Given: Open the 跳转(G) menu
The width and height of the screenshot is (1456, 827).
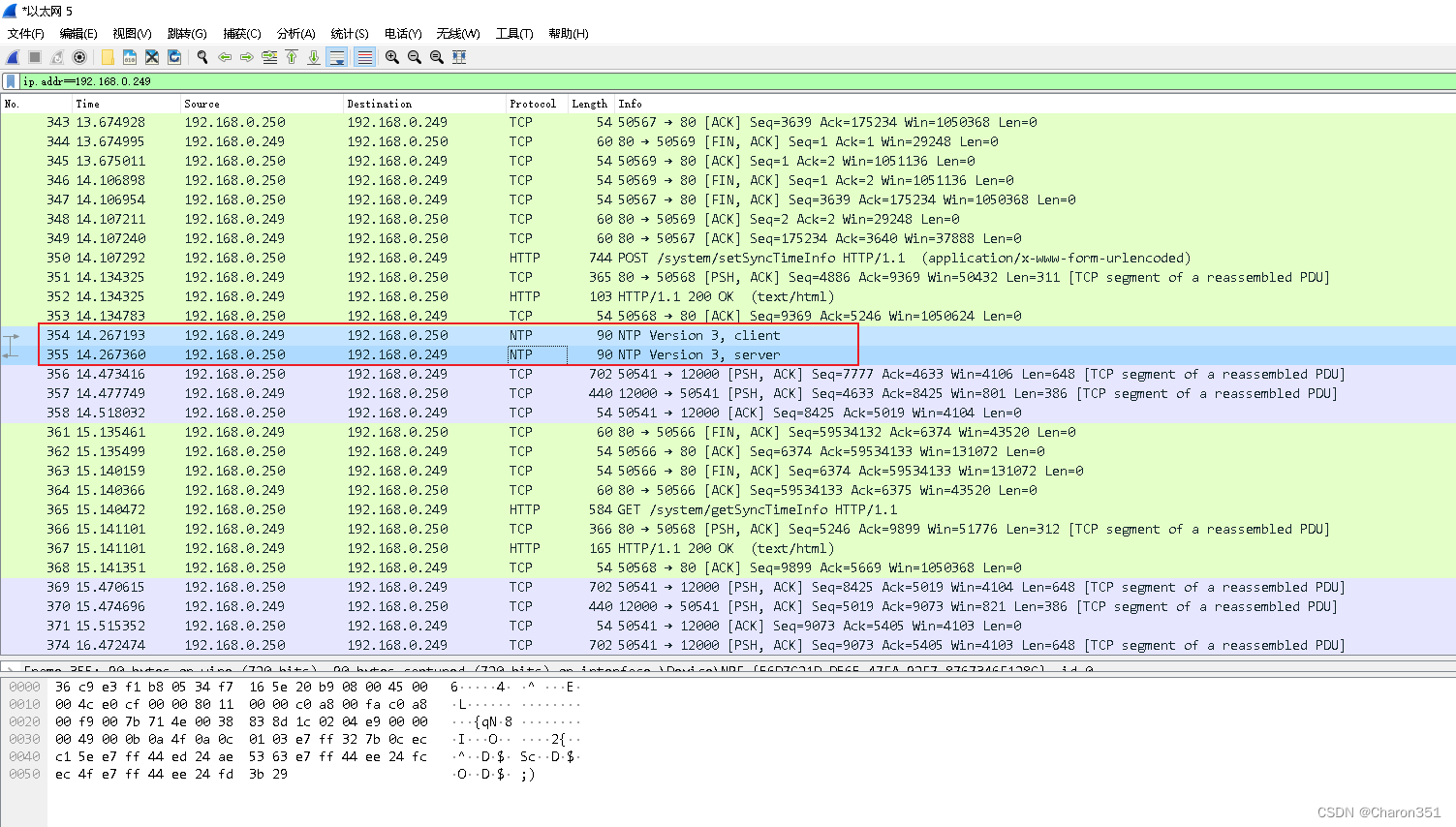Looking at the screenshot, I should 187,33.
